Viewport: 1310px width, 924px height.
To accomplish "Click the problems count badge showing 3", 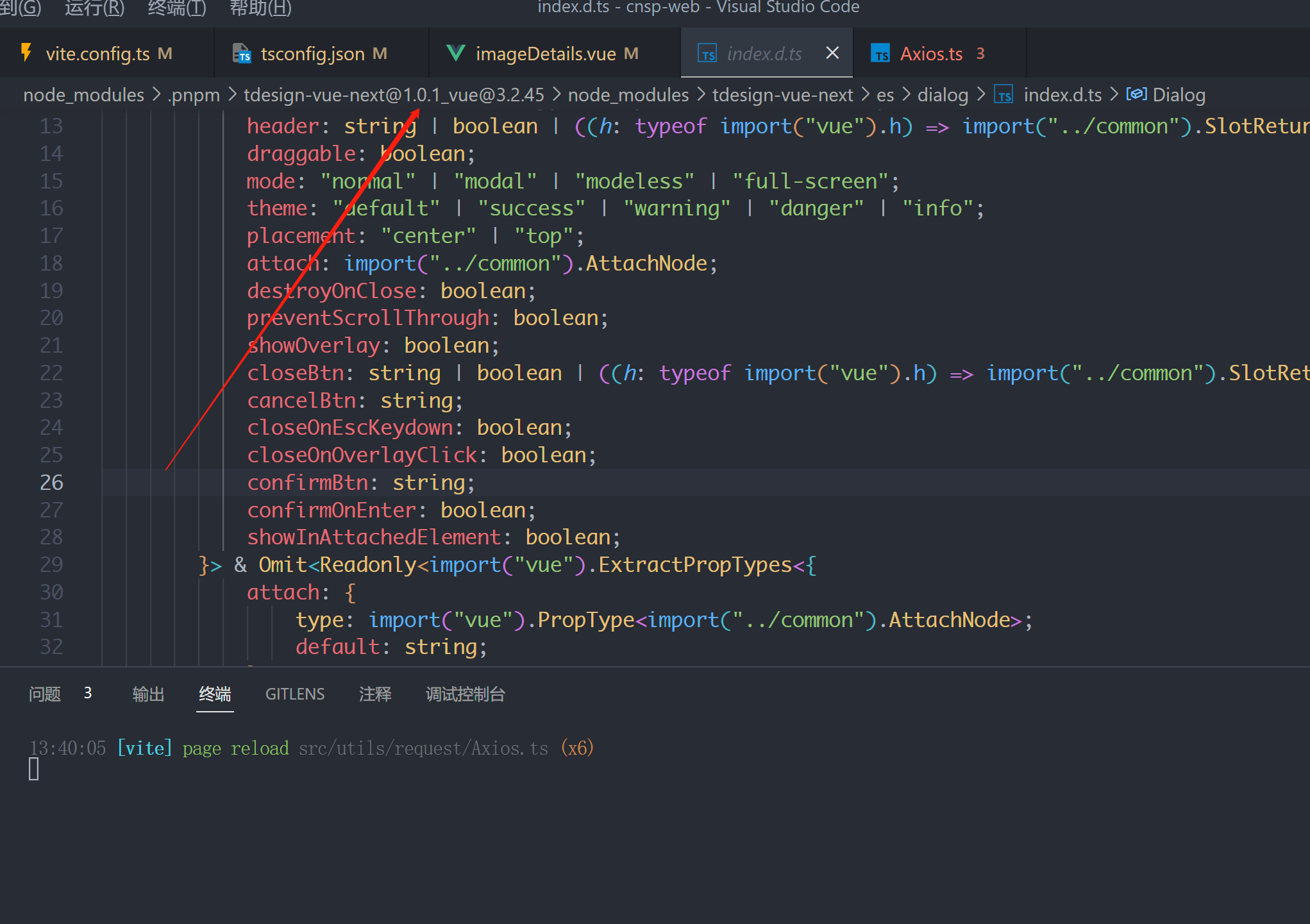I will coord(88,693).
